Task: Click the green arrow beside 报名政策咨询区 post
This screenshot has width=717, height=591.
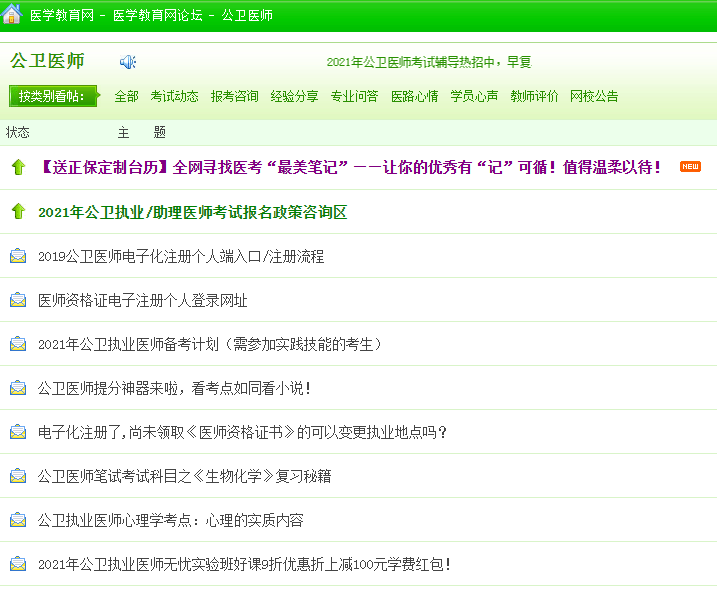Action: [18, 211]
